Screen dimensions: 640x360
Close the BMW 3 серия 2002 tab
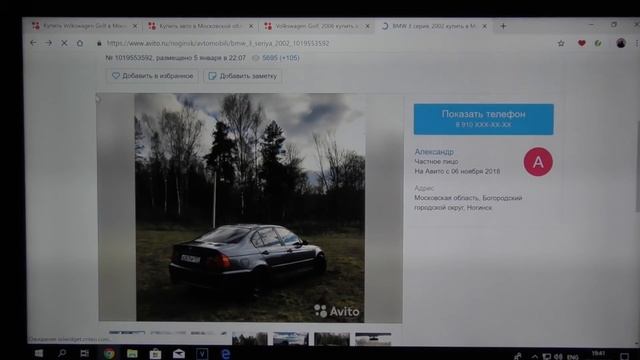tap(484, 26)
